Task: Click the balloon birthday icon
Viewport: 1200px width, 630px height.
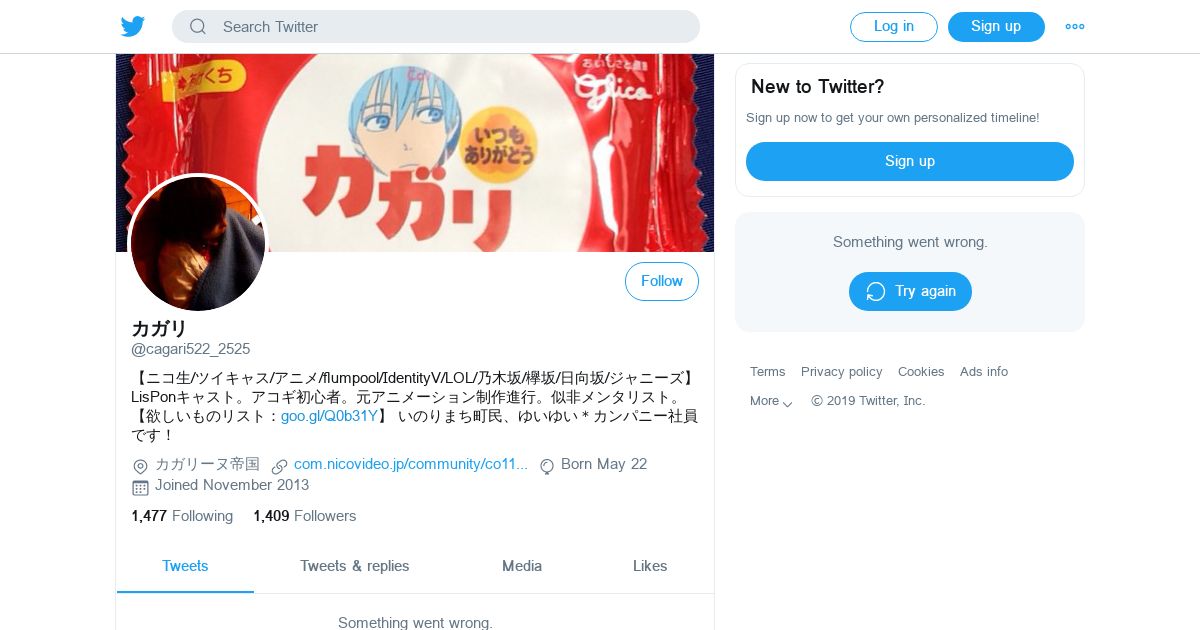Action: point(547,466)
